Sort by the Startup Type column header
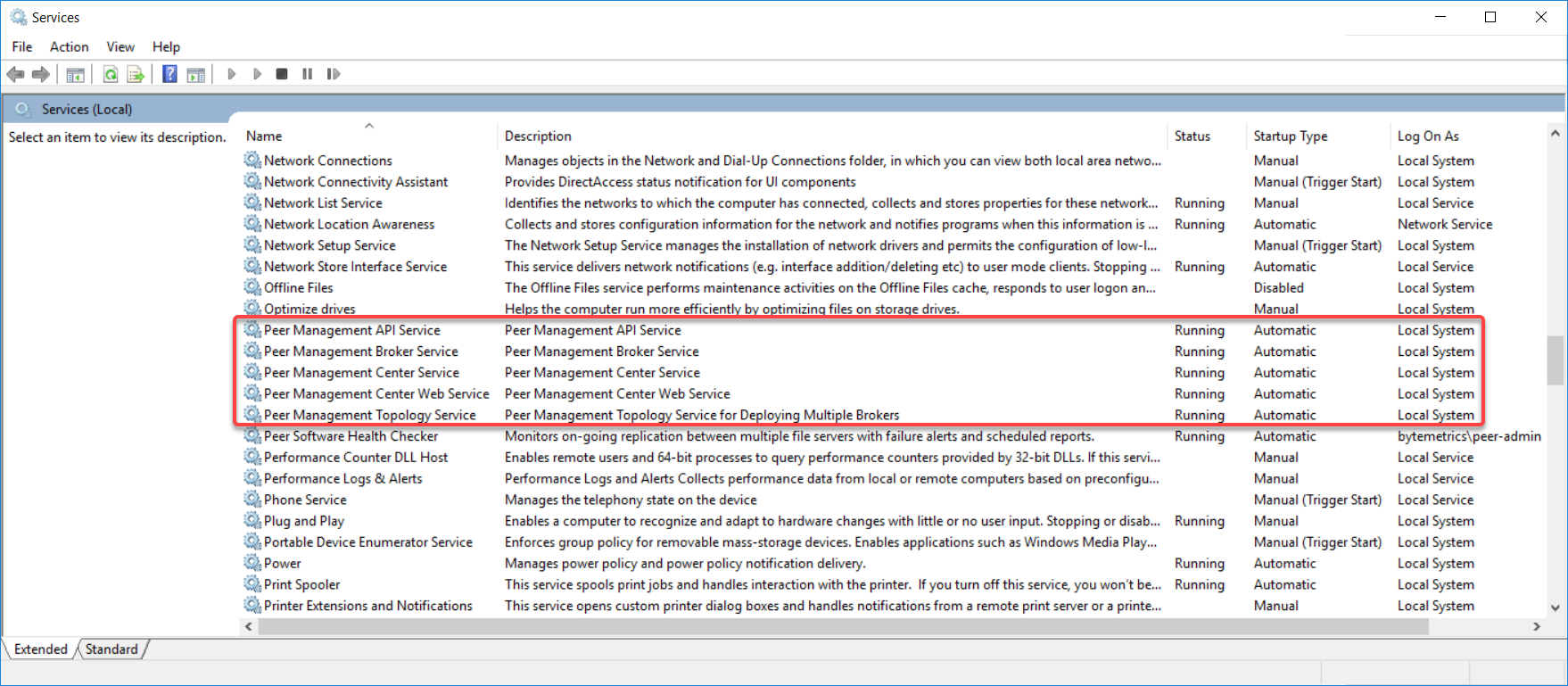The height and width of the screenshot is (686, 1568). 1290,136
